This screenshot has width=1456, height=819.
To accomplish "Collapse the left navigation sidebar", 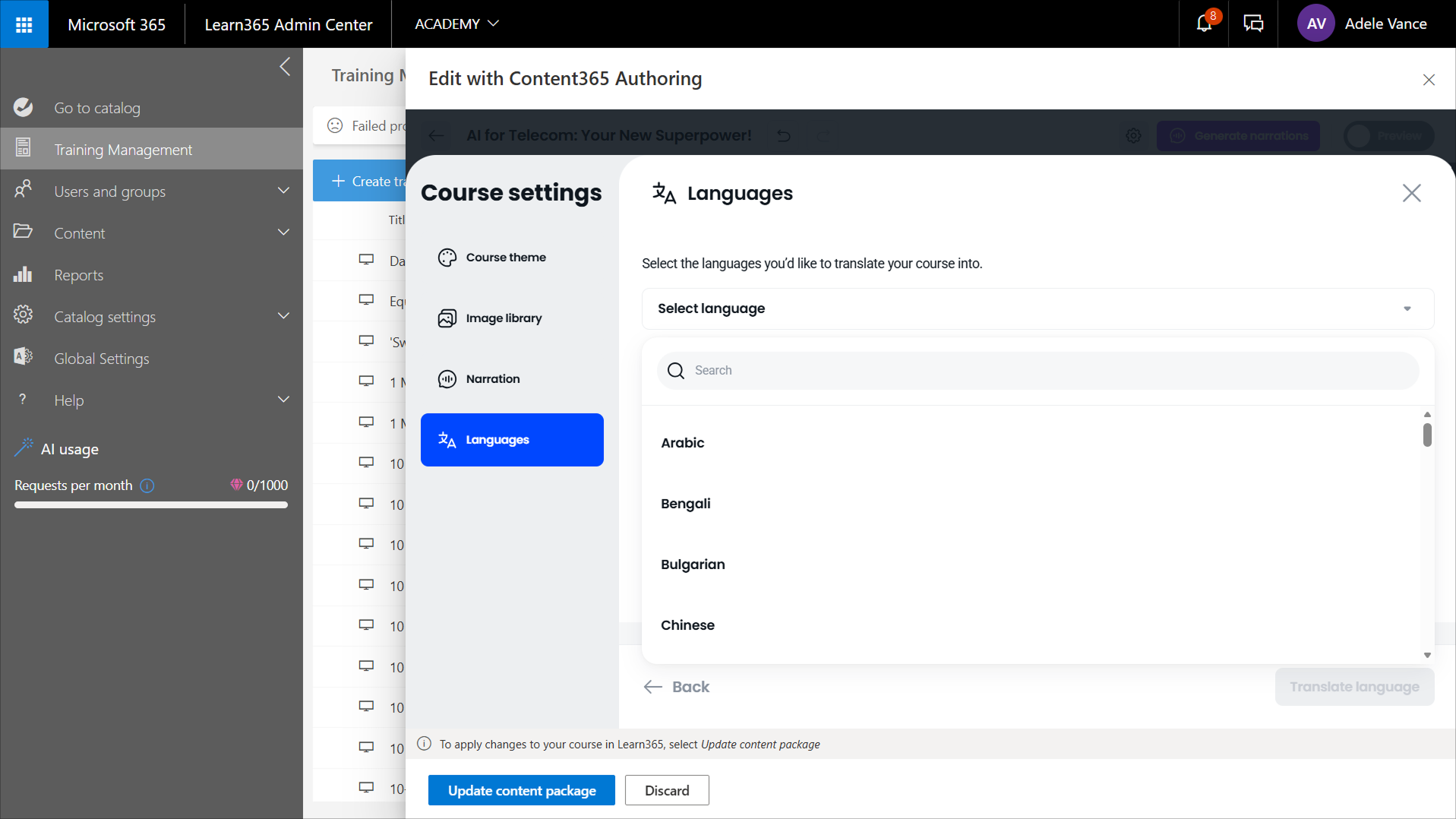I will click(285, 67).
